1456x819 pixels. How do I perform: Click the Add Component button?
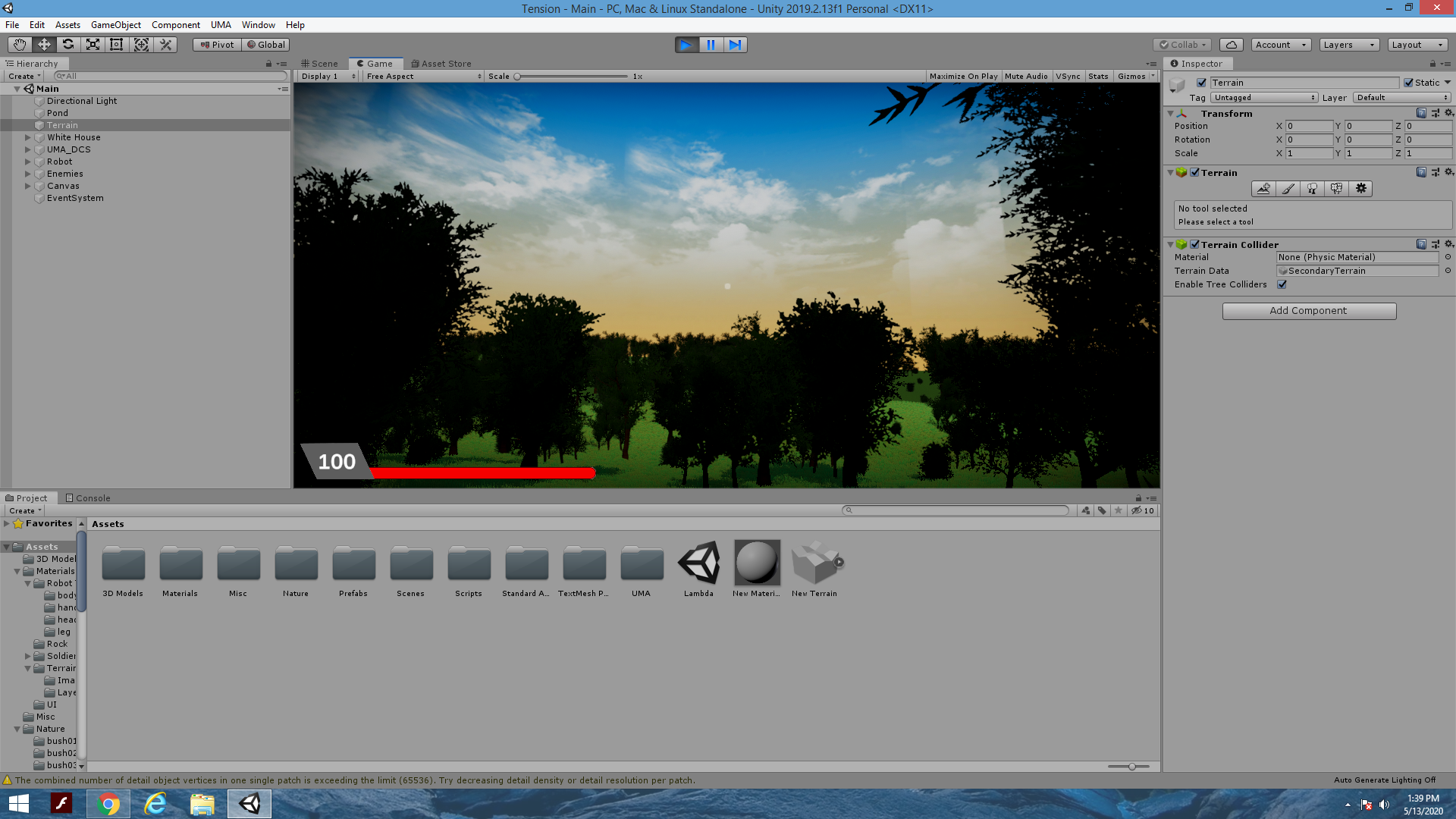[x=1309, y=310]
